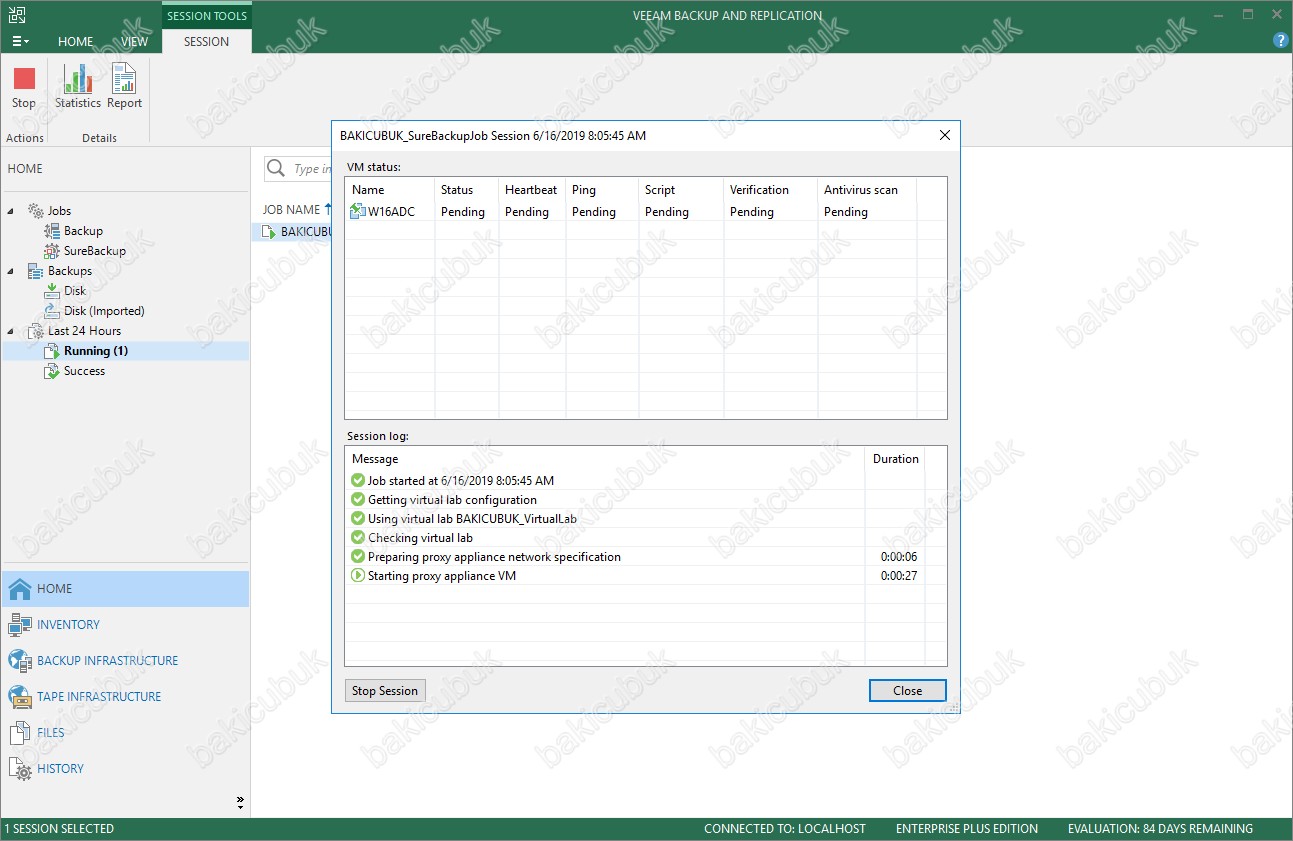The image size is (1293, 841).
Task: Click the BACKUP INFRASTRUCTURE globe icon
Action: (x=20, y=661)
